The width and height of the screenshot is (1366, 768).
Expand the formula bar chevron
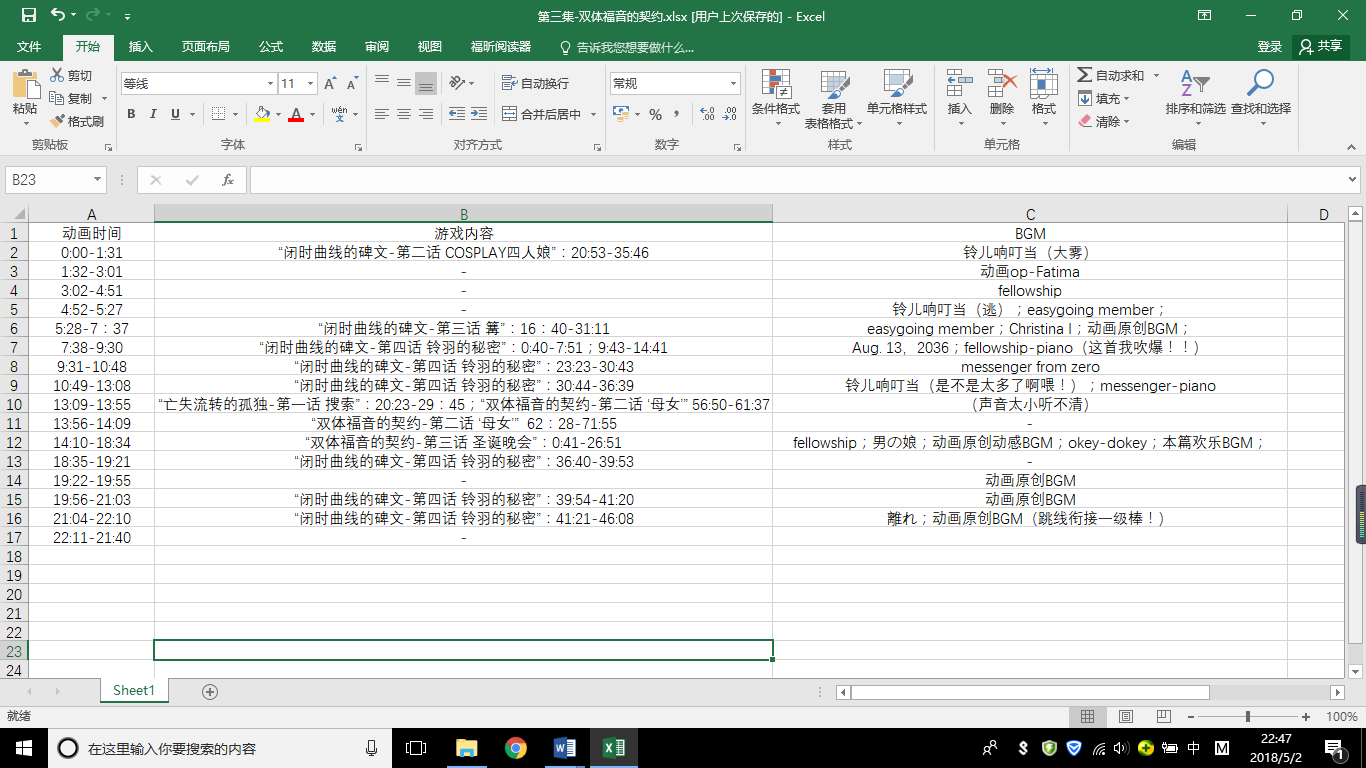point(1352,180)
